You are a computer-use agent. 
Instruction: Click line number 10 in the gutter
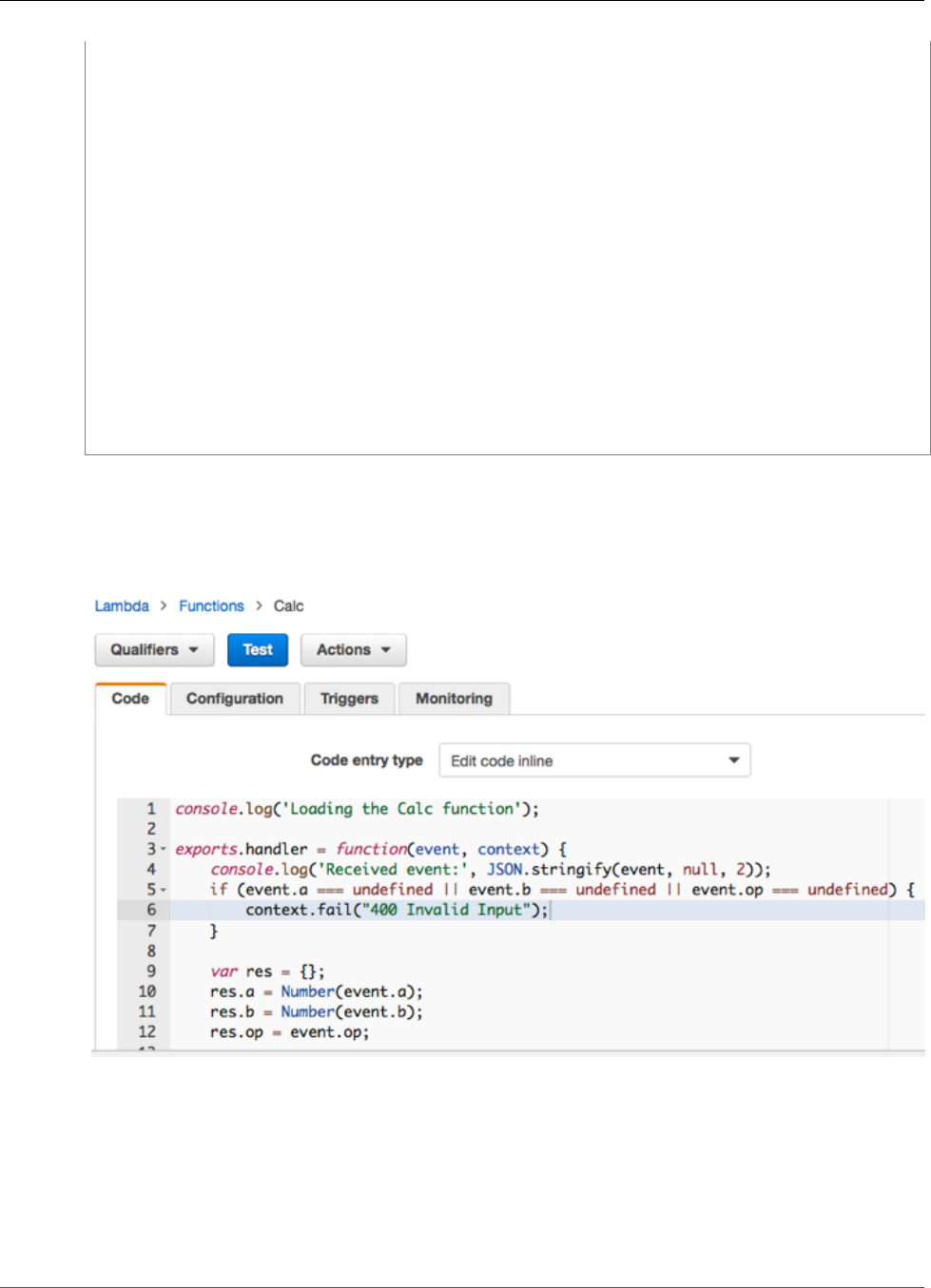pos(146,991)
